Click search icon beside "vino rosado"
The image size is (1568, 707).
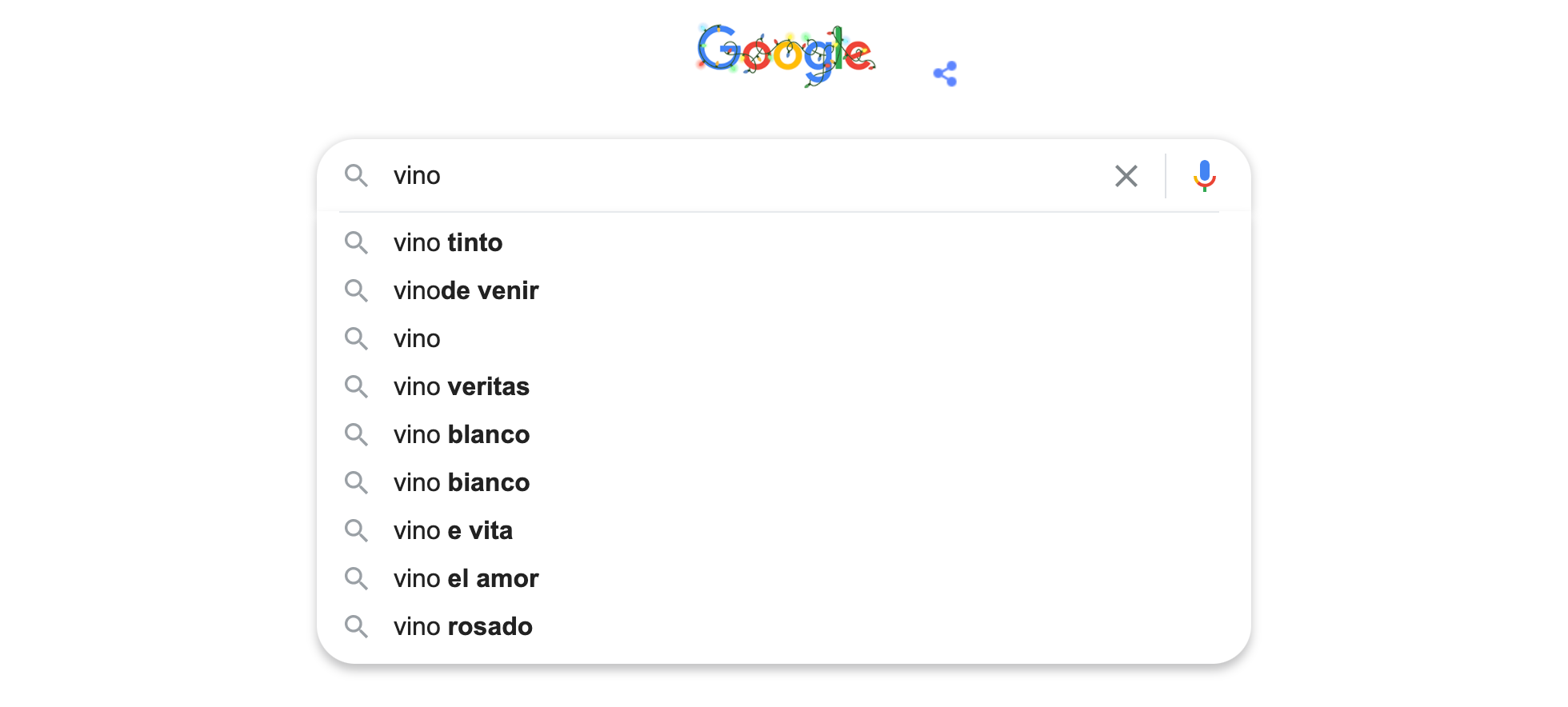pyautogui.click(x=356, y=627)
